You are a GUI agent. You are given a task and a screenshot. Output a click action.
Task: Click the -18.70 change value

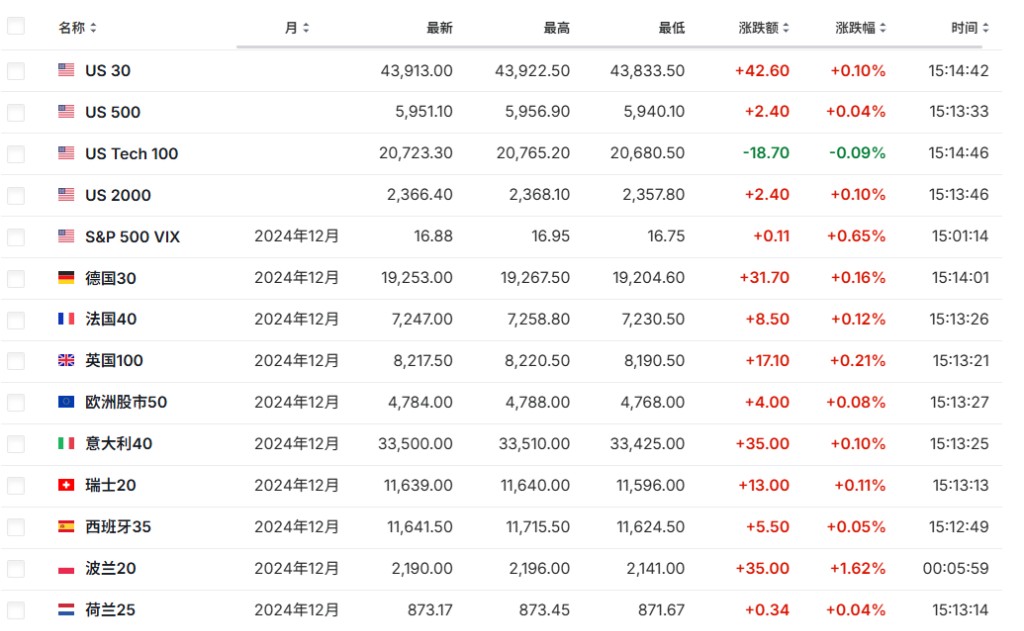766,153
